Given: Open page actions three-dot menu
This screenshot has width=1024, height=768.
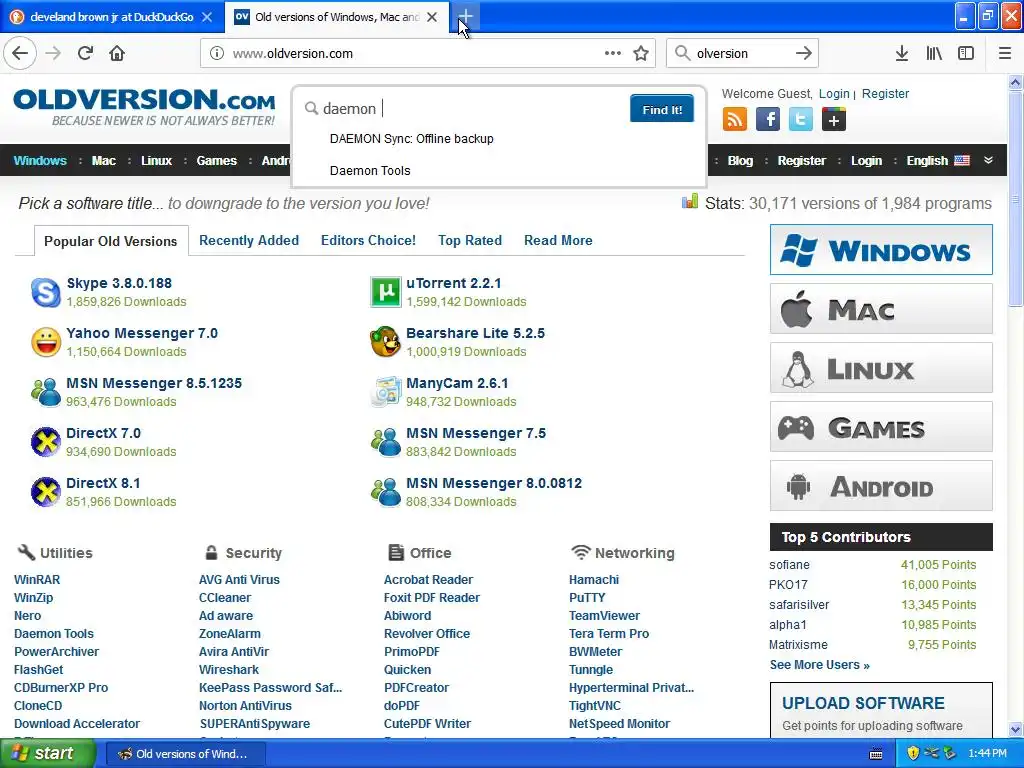Looking at the screenshot, I should coord(613,53).
